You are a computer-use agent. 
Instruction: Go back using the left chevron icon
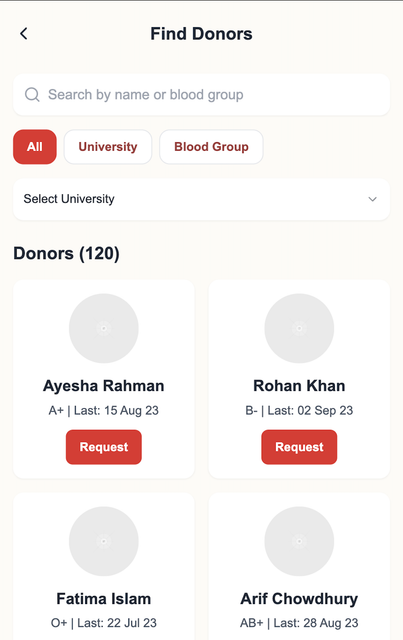24,33
